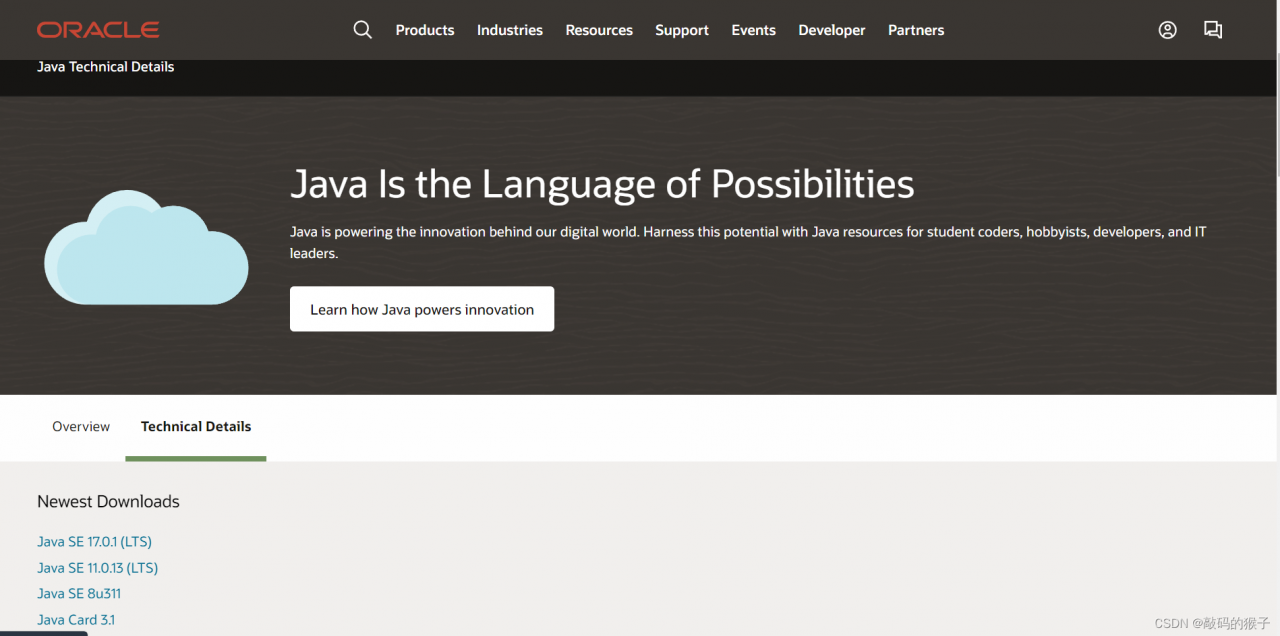Open Java SE 17.0.1 (LTS) download link
This screenshot has width=1280, height=636.
[94, 541]
